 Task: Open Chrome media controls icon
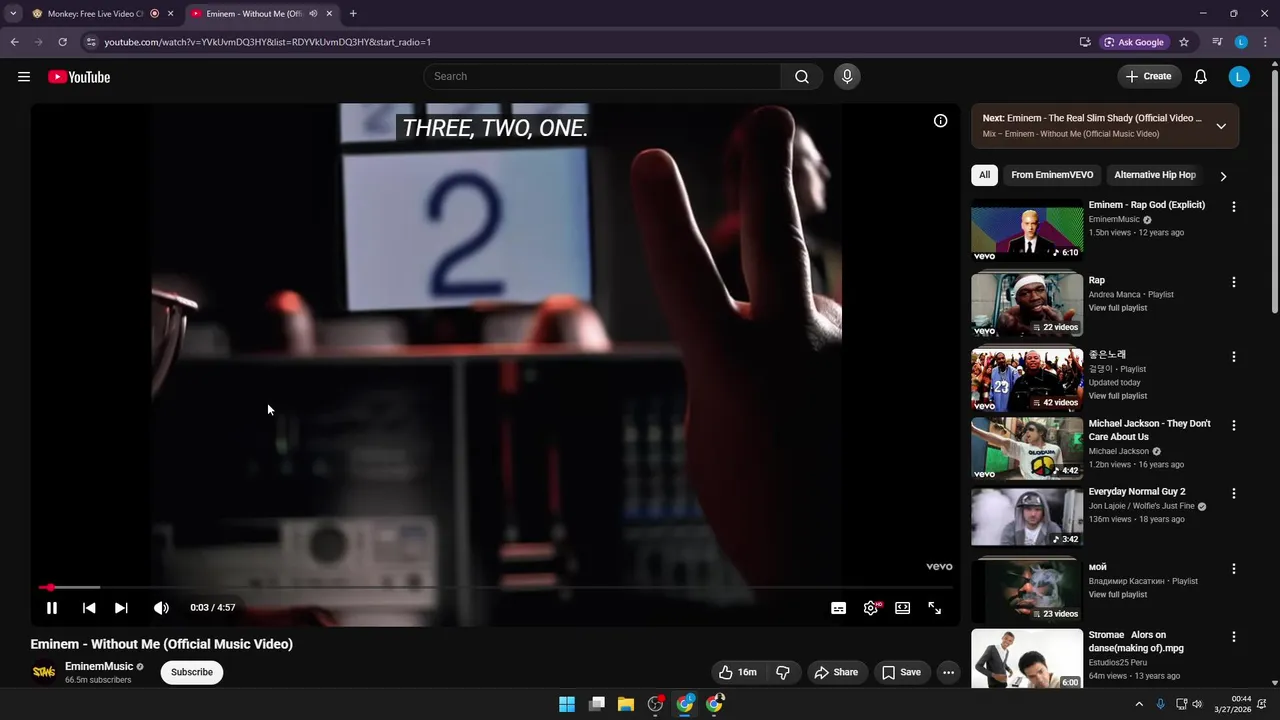tap(1217, 42)
